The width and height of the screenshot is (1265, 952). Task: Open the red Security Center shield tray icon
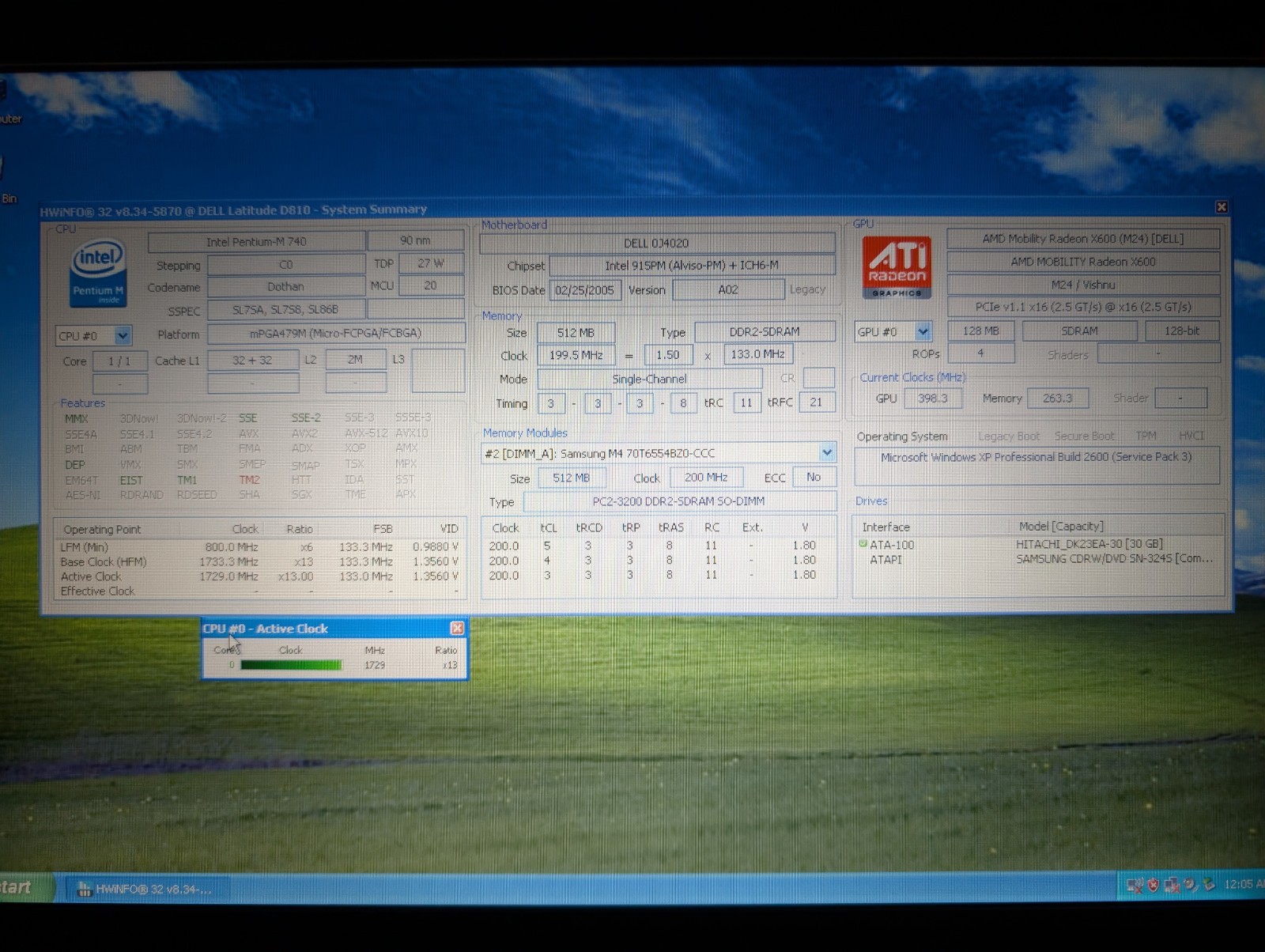pos(1154,886)
